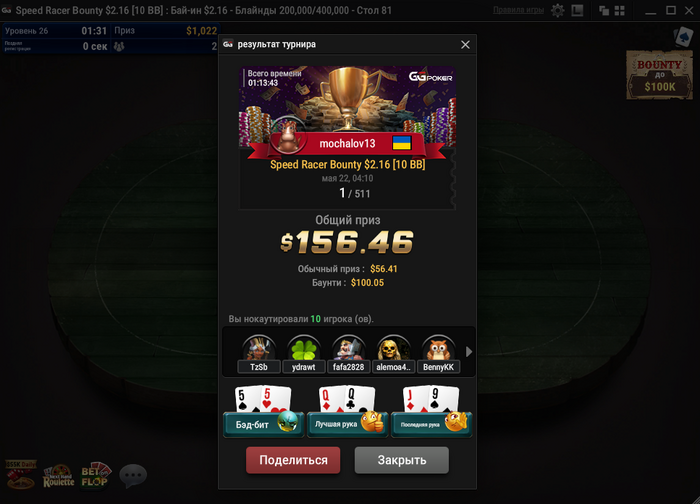Click the Закрыть button

[x=402, y=460]
